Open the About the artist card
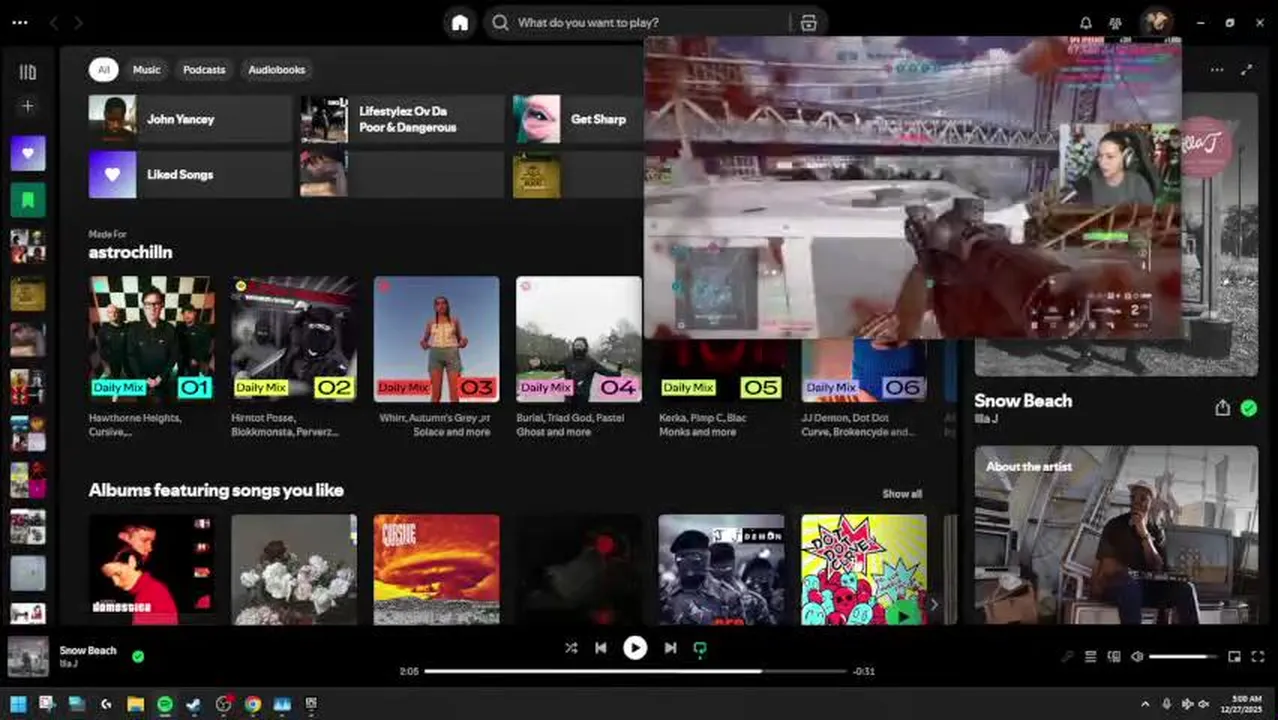Image resolution: width=1278 pixels, height=720 pixels. tap(1117, 535)
